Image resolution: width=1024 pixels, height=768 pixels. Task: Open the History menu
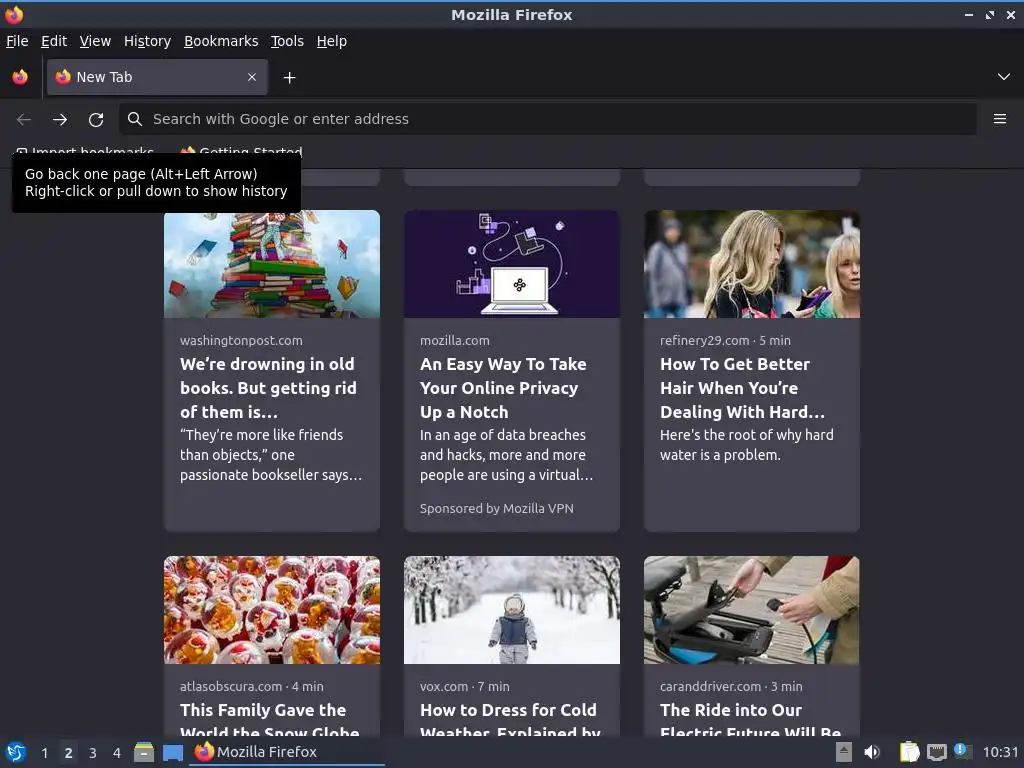[148, 41]
